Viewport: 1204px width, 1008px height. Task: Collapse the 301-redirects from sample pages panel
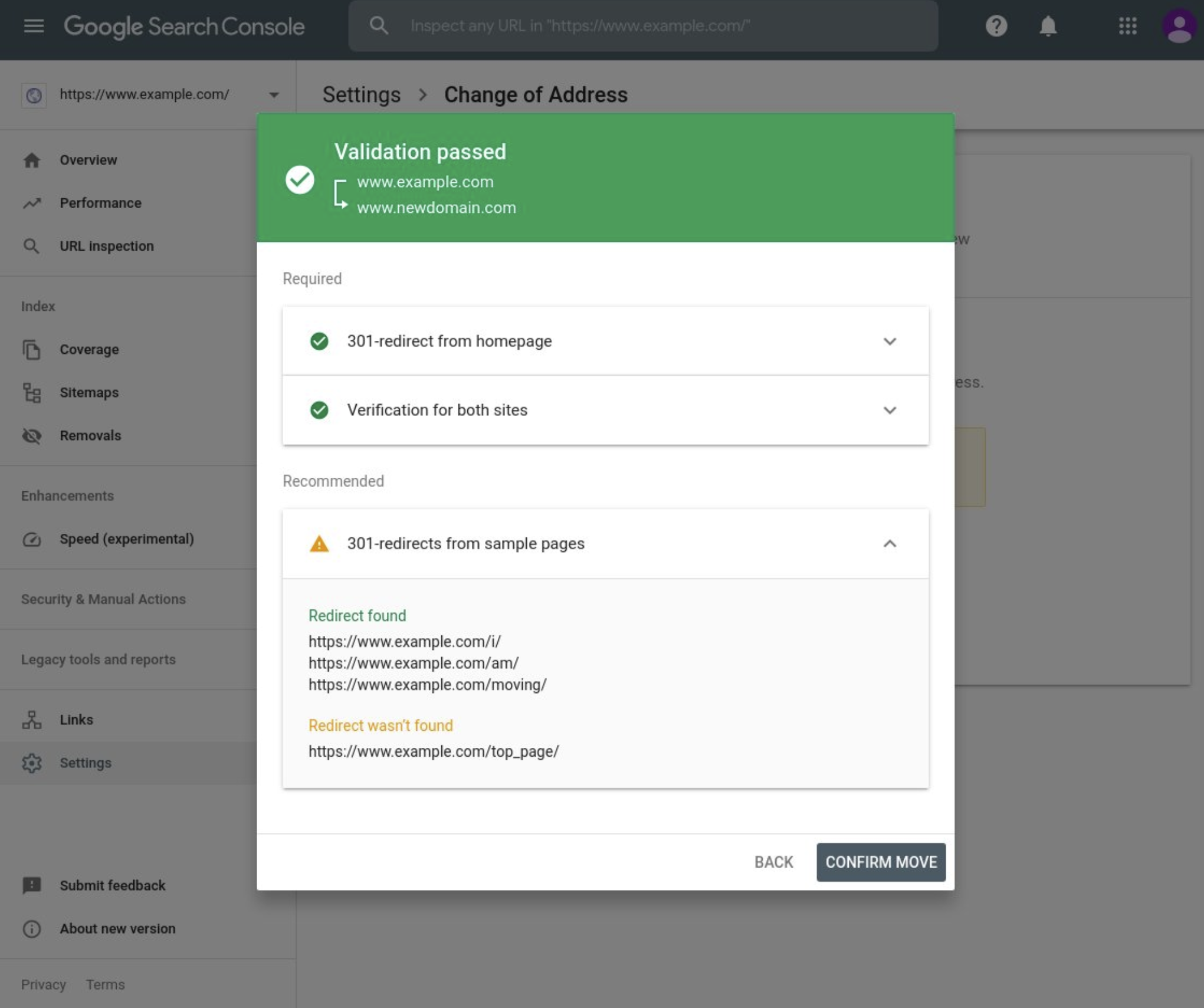click(890, 543)
